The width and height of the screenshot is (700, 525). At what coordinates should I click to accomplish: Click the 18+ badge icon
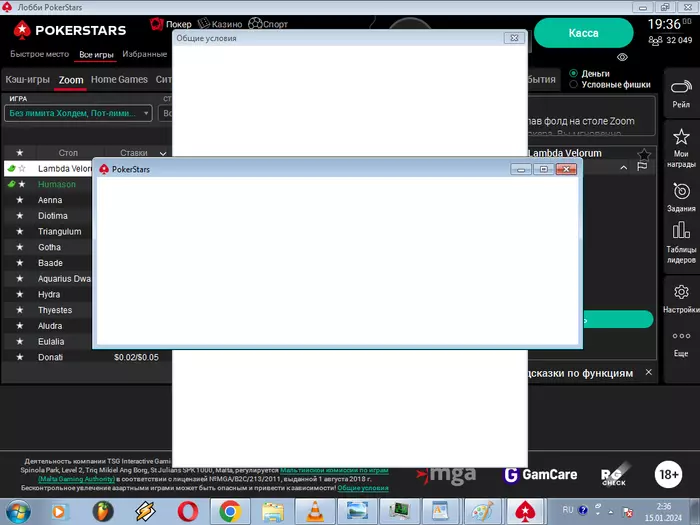pyautogui.click(x=668, y=474)
